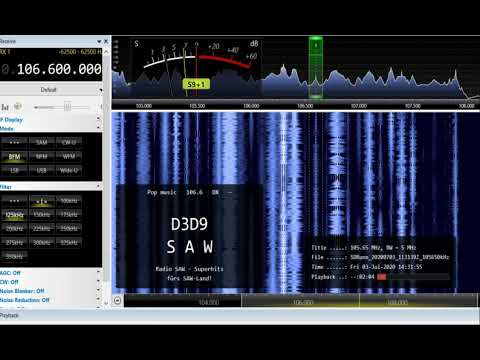Close the Receive panel
The image size is (480, 360).
tap(106, 41)
